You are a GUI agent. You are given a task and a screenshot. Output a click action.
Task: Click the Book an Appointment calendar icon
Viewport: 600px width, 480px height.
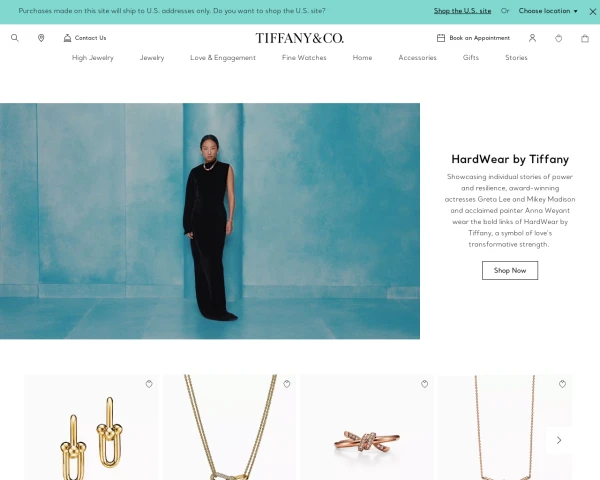(441, 38)
